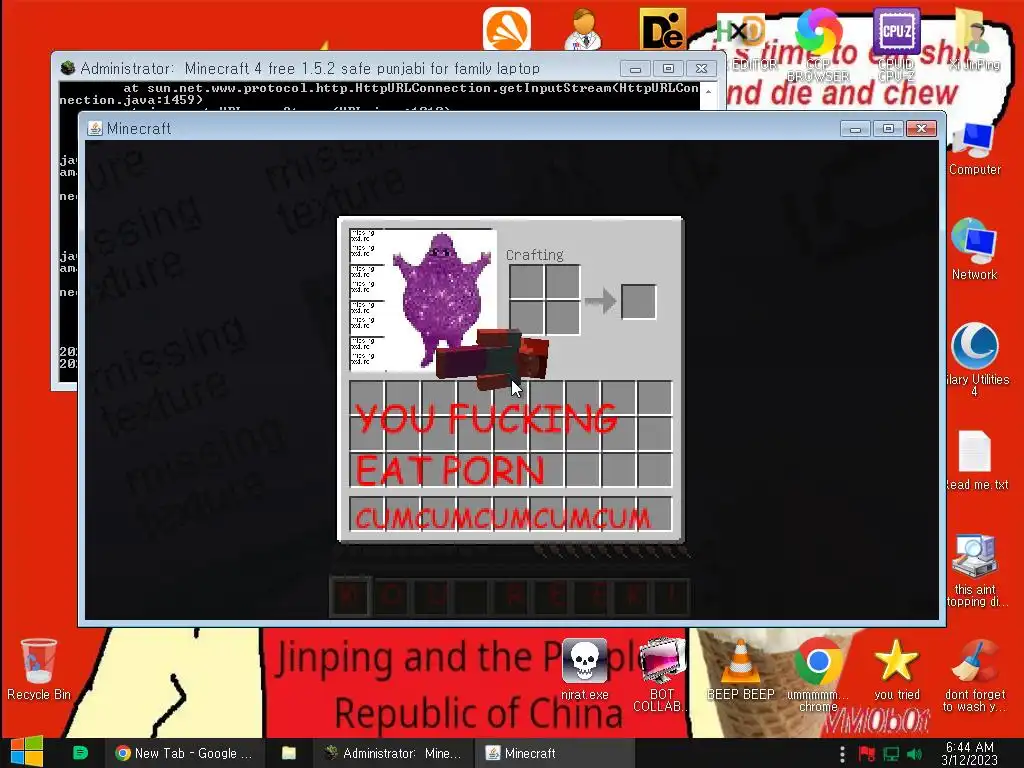Click the network icon in system tray
The image size is (1024, 768).
(891, 754)
